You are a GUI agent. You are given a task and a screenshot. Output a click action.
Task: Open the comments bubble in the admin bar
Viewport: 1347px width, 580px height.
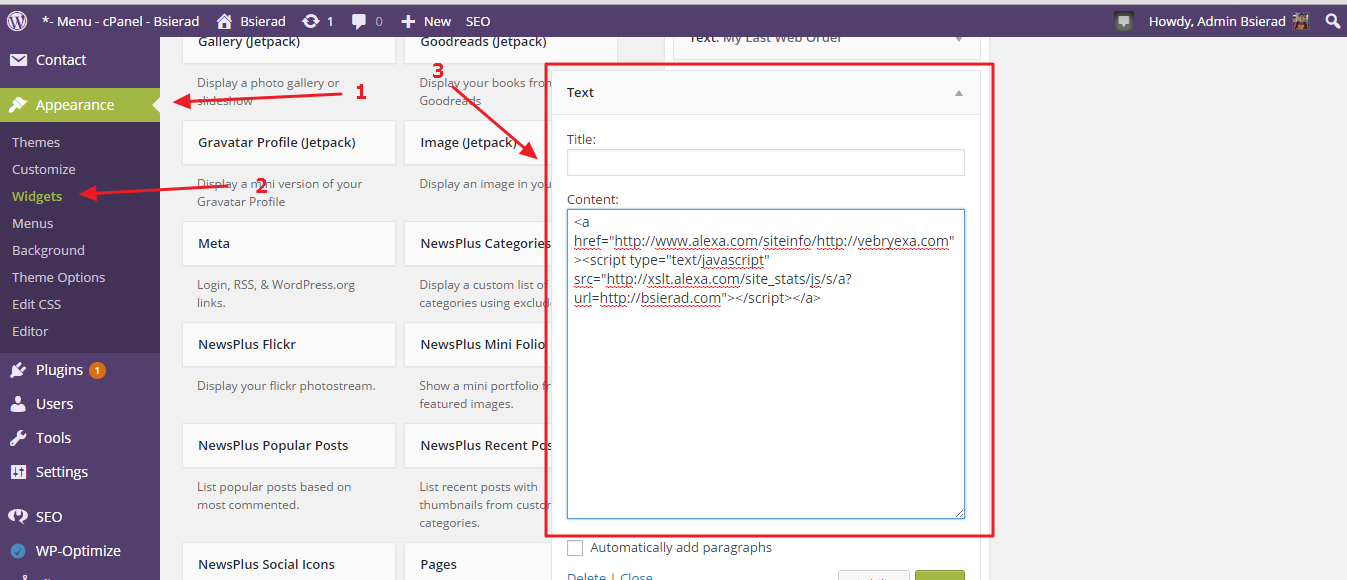(367, 20)
